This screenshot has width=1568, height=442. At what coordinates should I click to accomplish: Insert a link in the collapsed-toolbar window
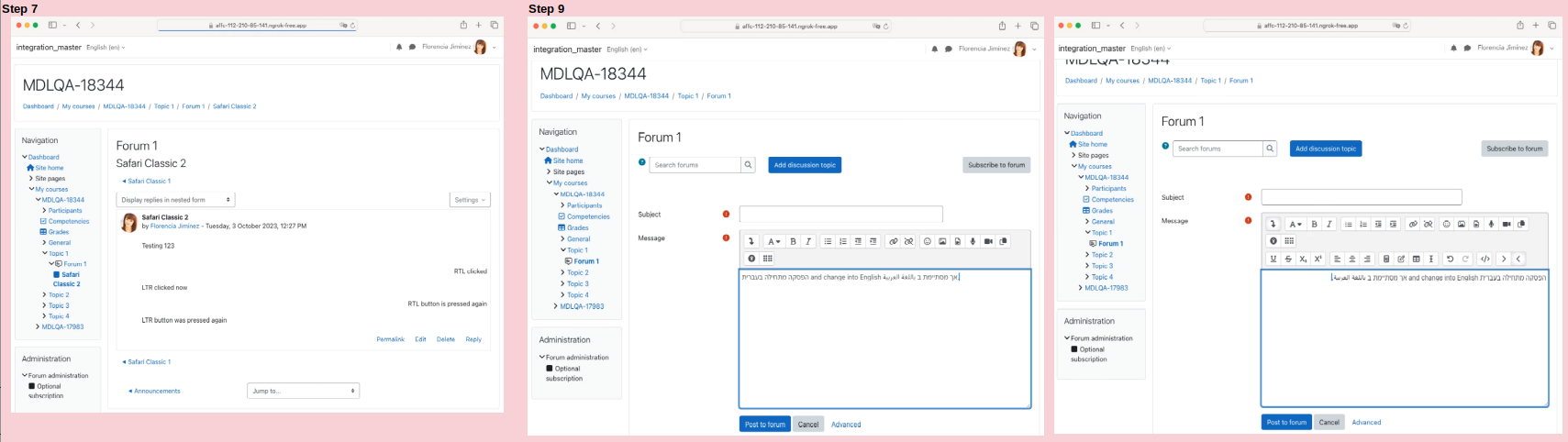[x=894, y=241]
